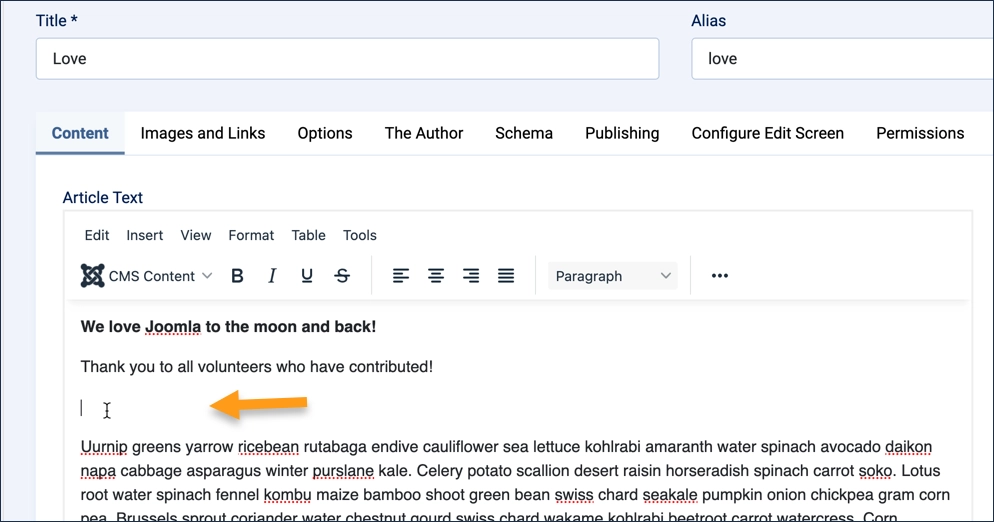Click the Alias input field
The image size is (994, 522).
tap(842, 59)
